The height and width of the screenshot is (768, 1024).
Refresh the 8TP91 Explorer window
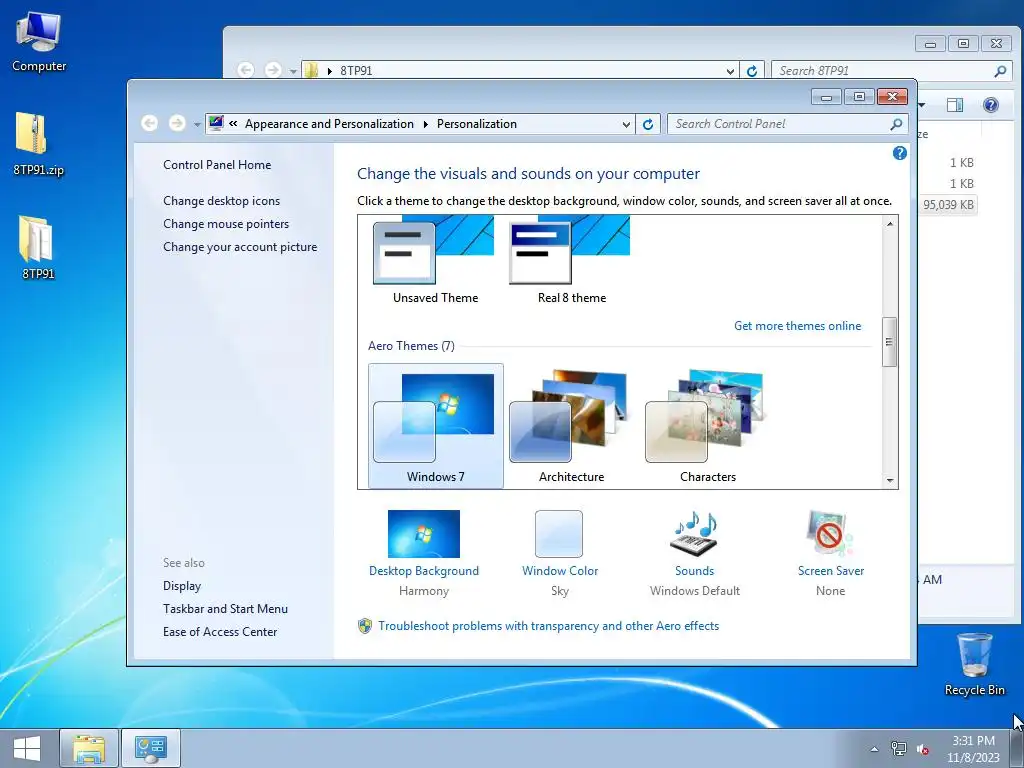tap(752, 71)
